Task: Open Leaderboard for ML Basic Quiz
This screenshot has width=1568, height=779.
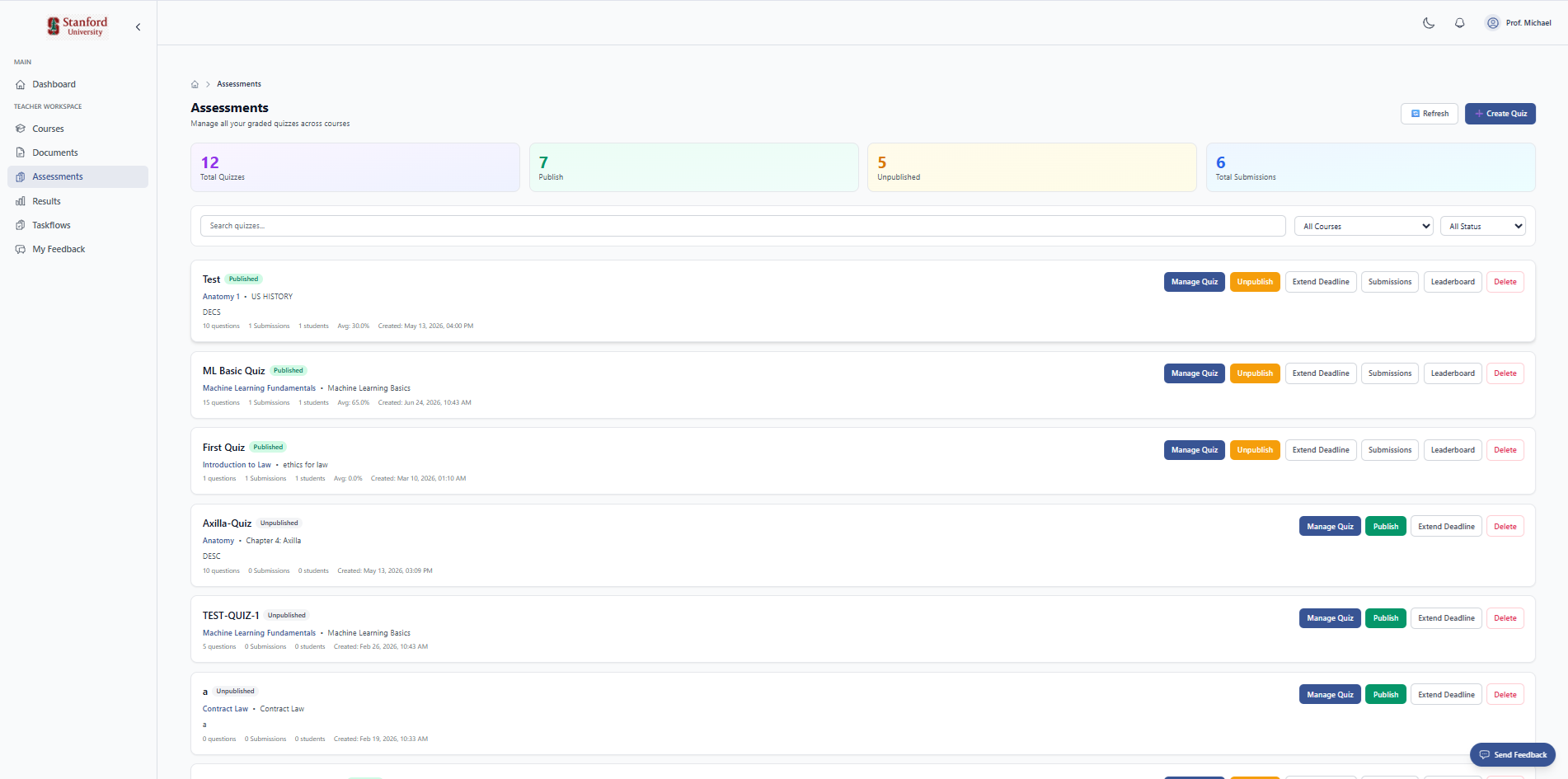Action: point(1453,373)
